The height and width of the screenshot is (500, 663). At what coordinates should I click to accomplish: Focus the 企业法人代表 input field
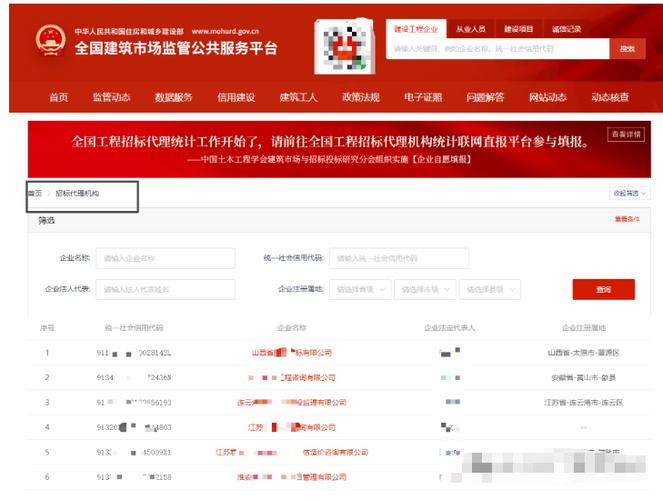click(165, 290)
